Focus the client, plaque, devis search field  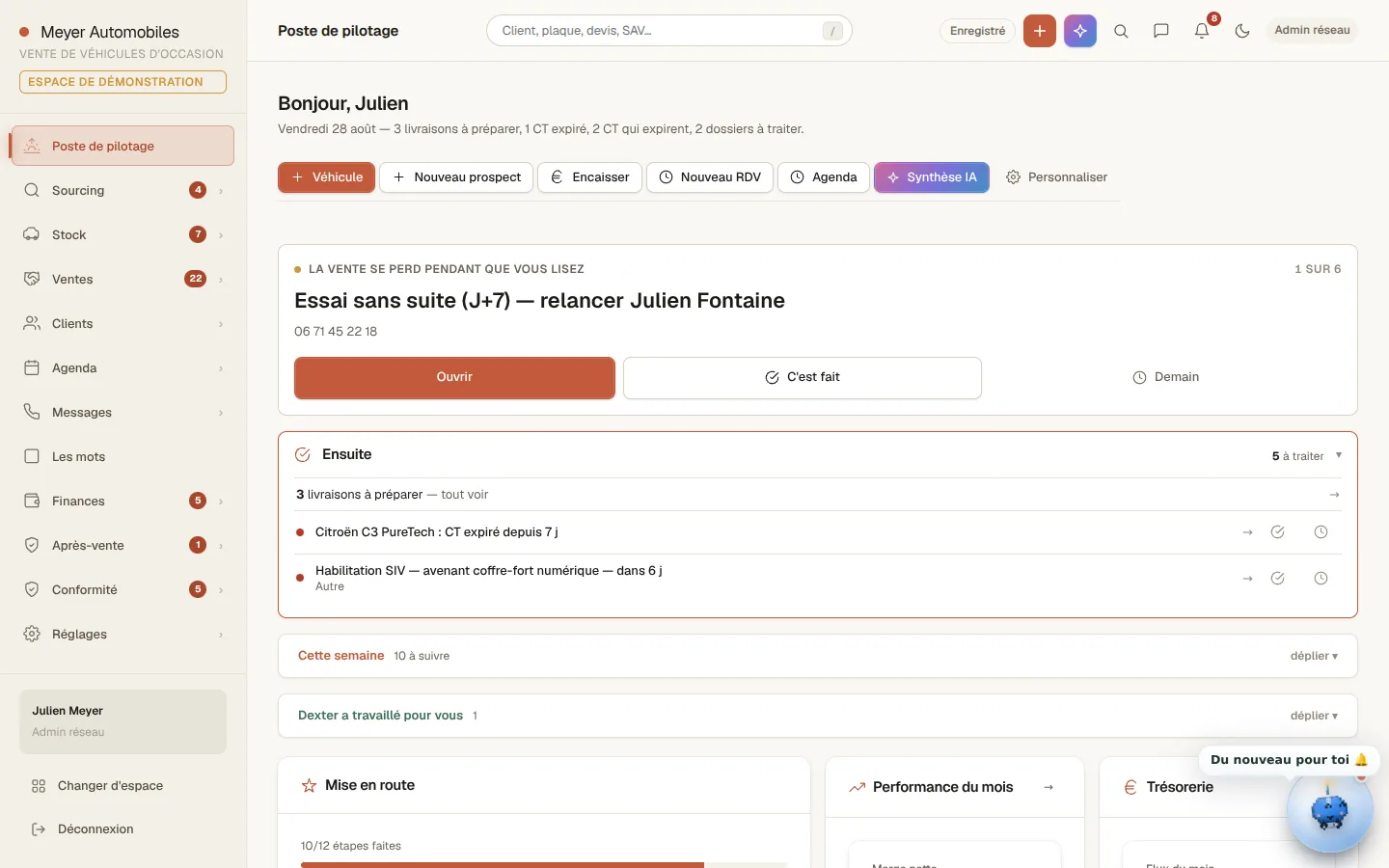pos(669,31)
